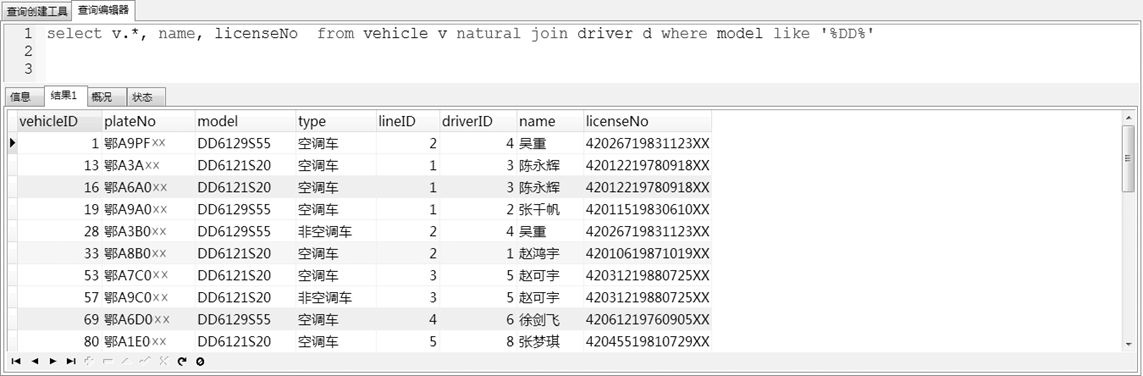Select model DD6129S55 in vehicleID 1 row
Viewport: 1143px width, 376px height.
click(x=245, y=144)
